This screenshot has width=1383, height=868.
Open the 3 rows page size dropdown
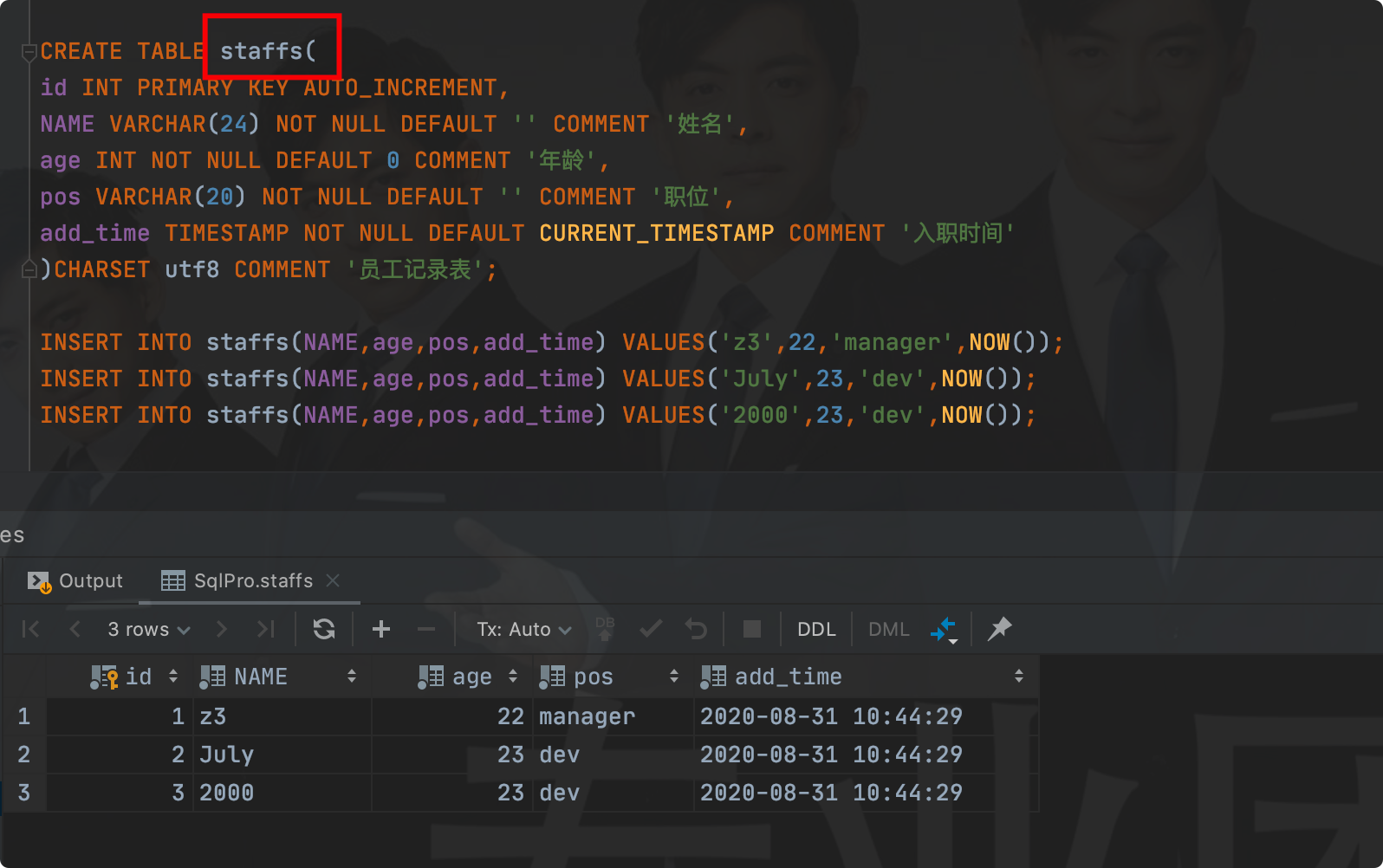pyautogui.click(x=148, y=630)
